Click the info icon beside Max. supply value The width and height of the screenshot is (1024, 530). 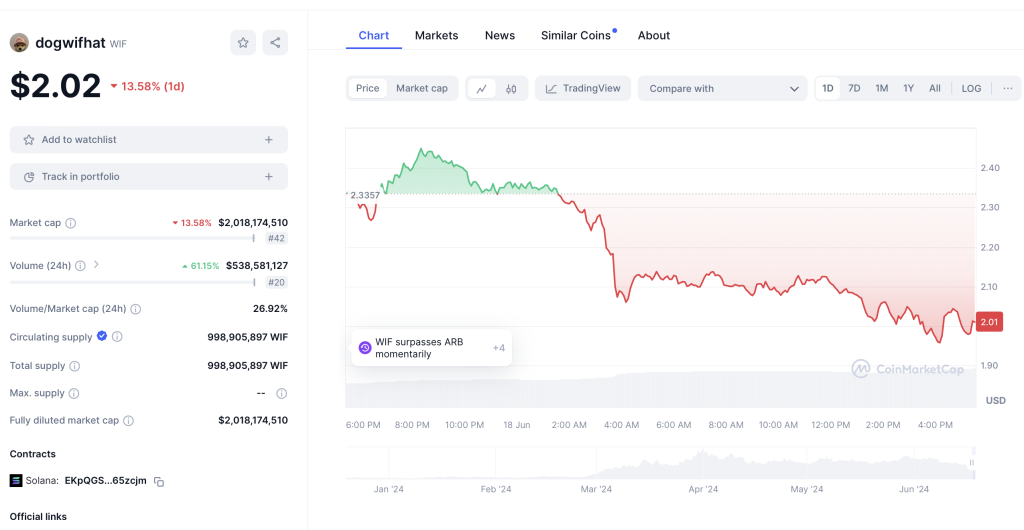coord(281,394)
